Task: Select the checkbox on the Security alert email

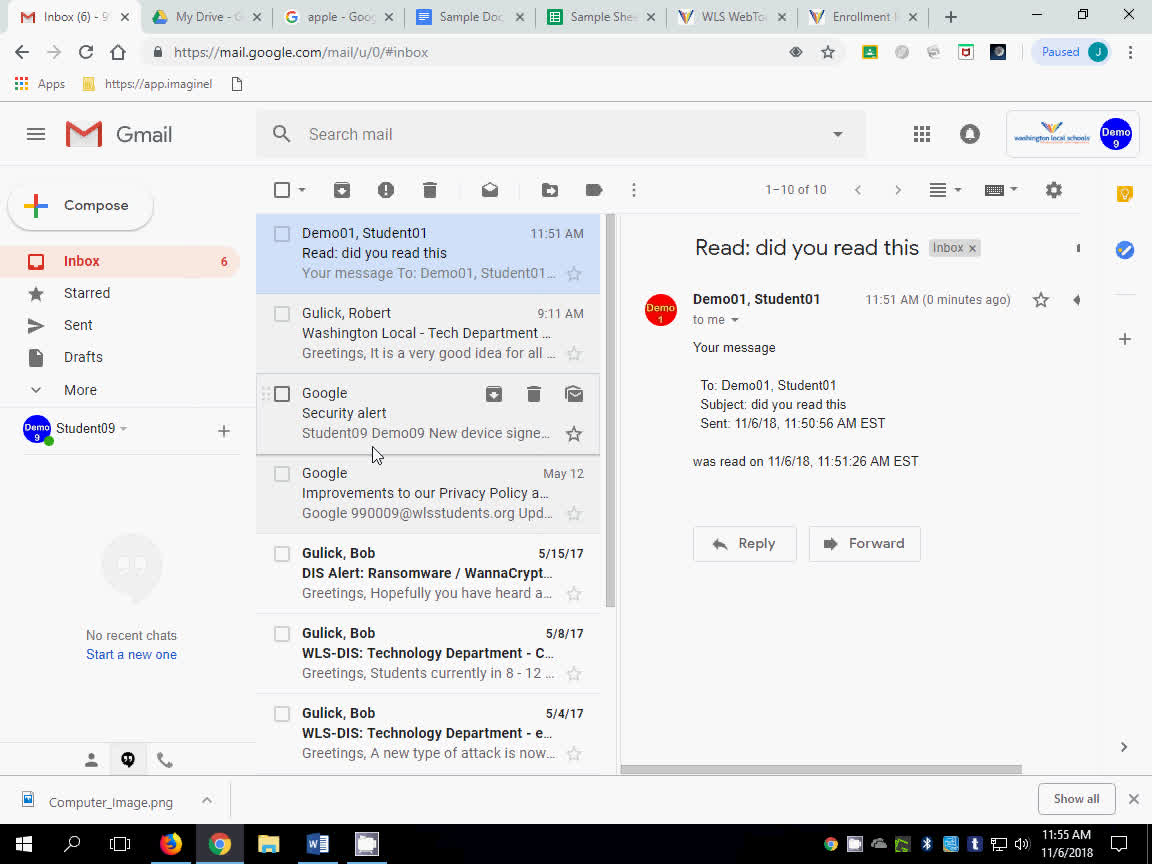Action: tap(281, 393)
